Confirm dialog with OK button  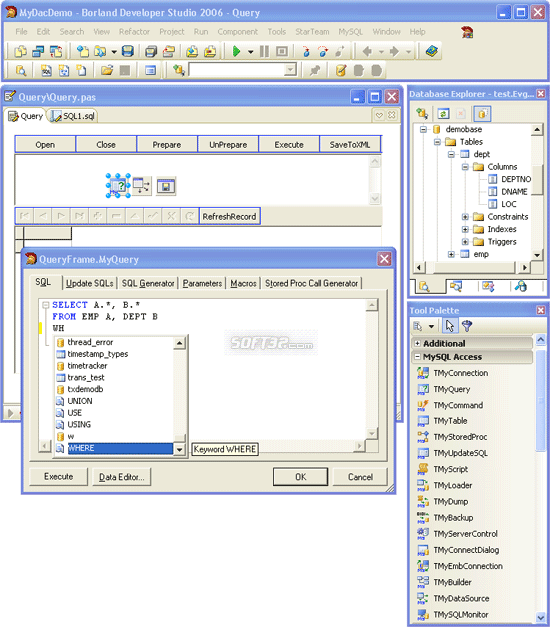coord(300,477)
